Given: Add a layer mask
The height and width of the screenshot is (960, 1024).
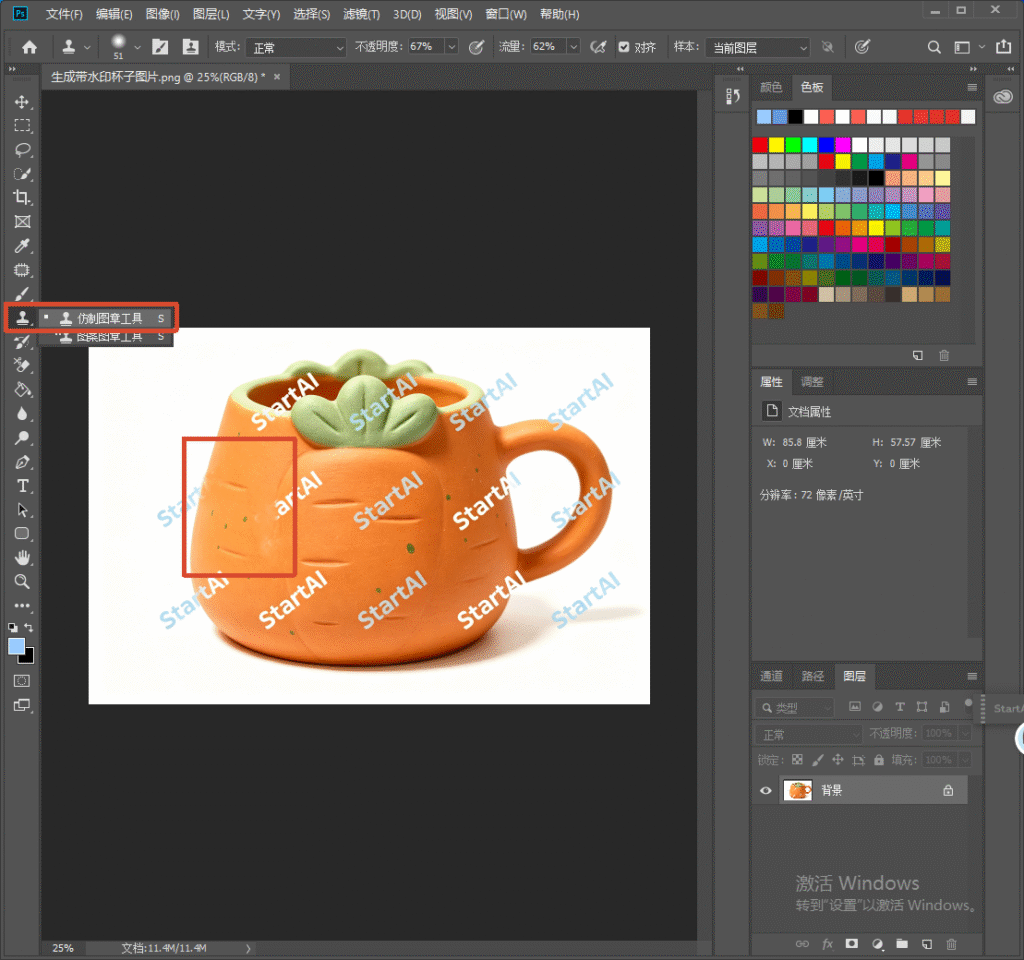Looking at the screenshot, I should point(852,944).
